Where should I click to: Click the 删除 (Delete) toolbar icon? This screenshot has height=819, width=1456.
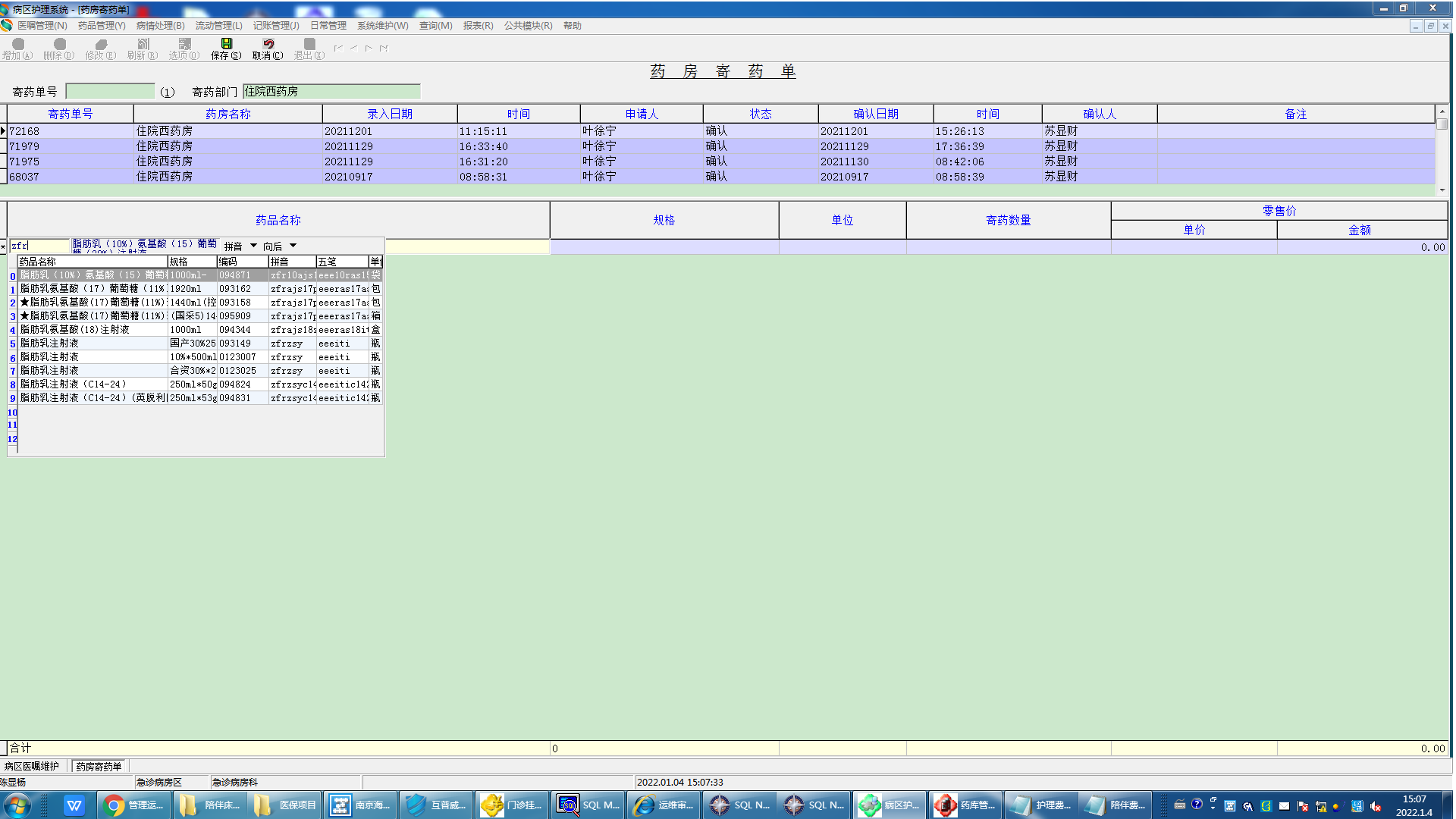pyautogui.click(x=59, y=44)
